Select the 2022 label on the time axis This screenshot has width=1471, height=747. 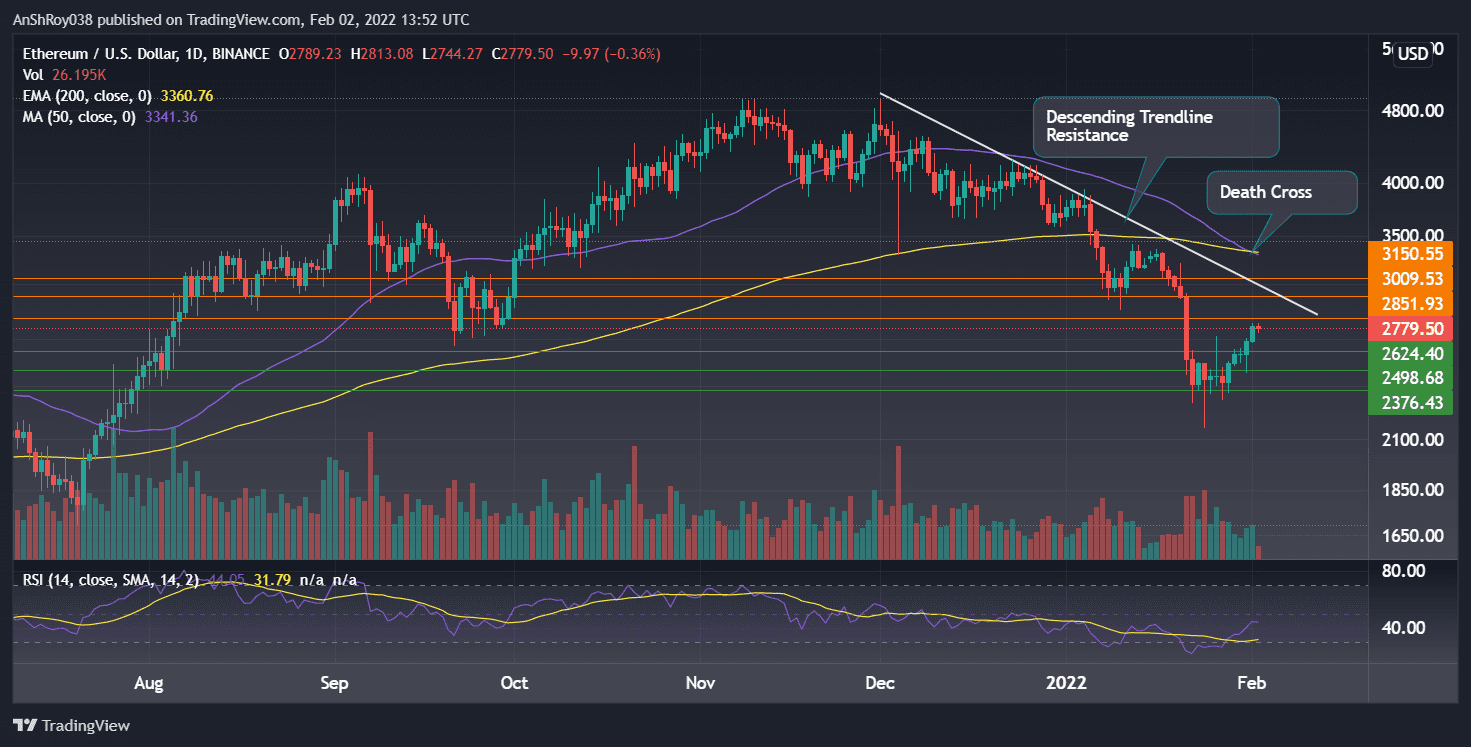[1066, 683]
